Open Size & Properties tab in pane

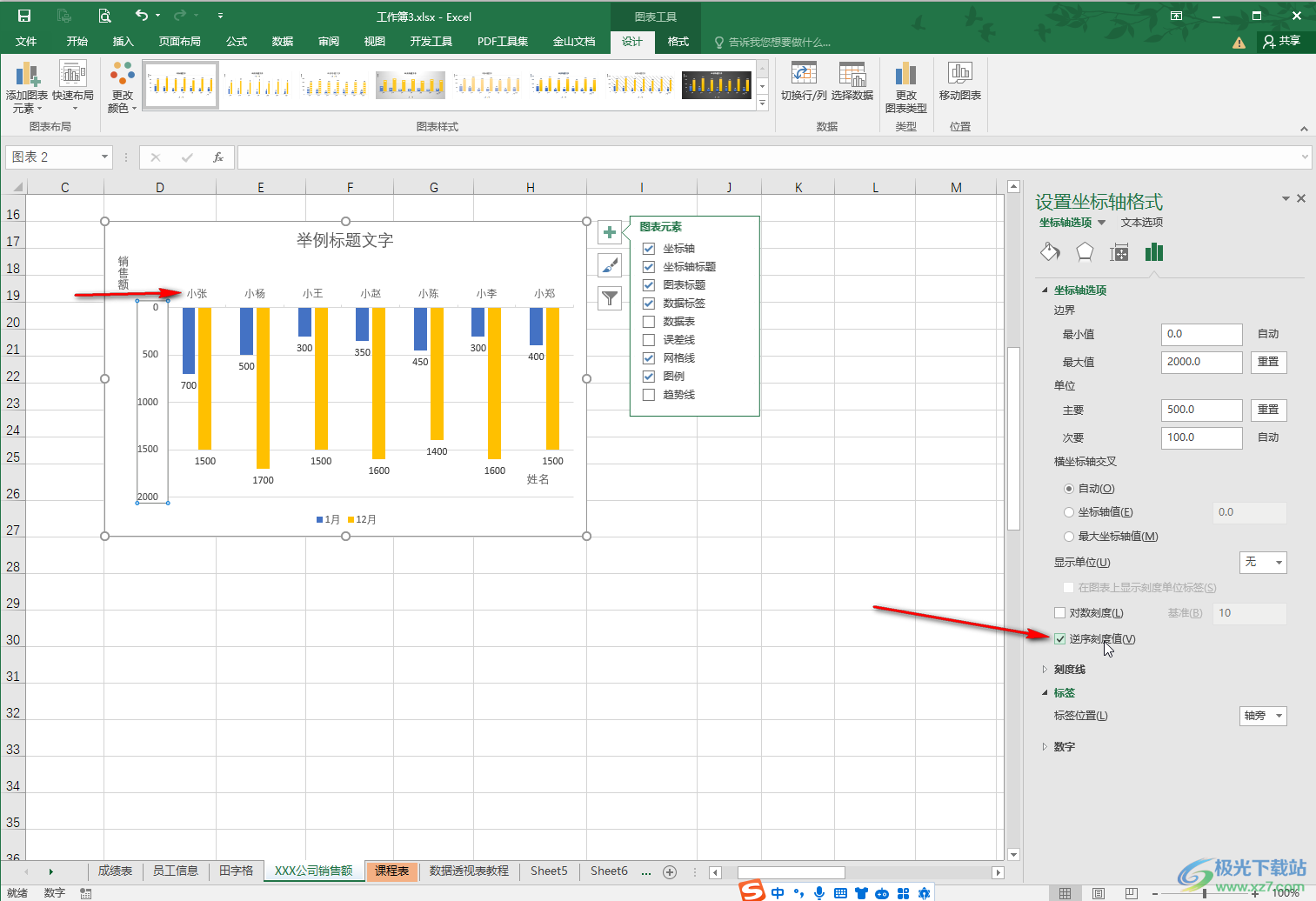pos(1119,252)
